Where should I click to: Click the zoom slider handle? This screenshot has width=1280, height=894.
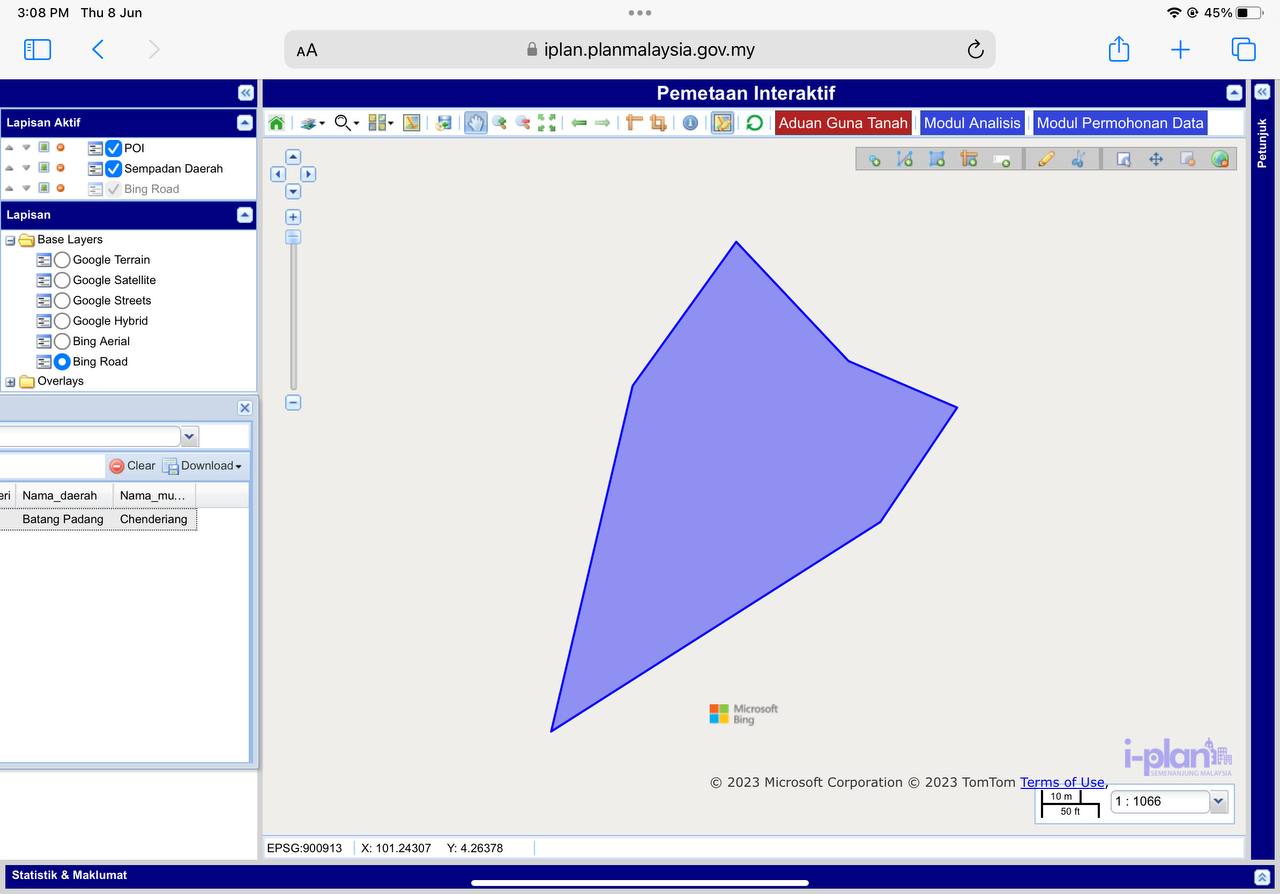(x=293, y=237)
